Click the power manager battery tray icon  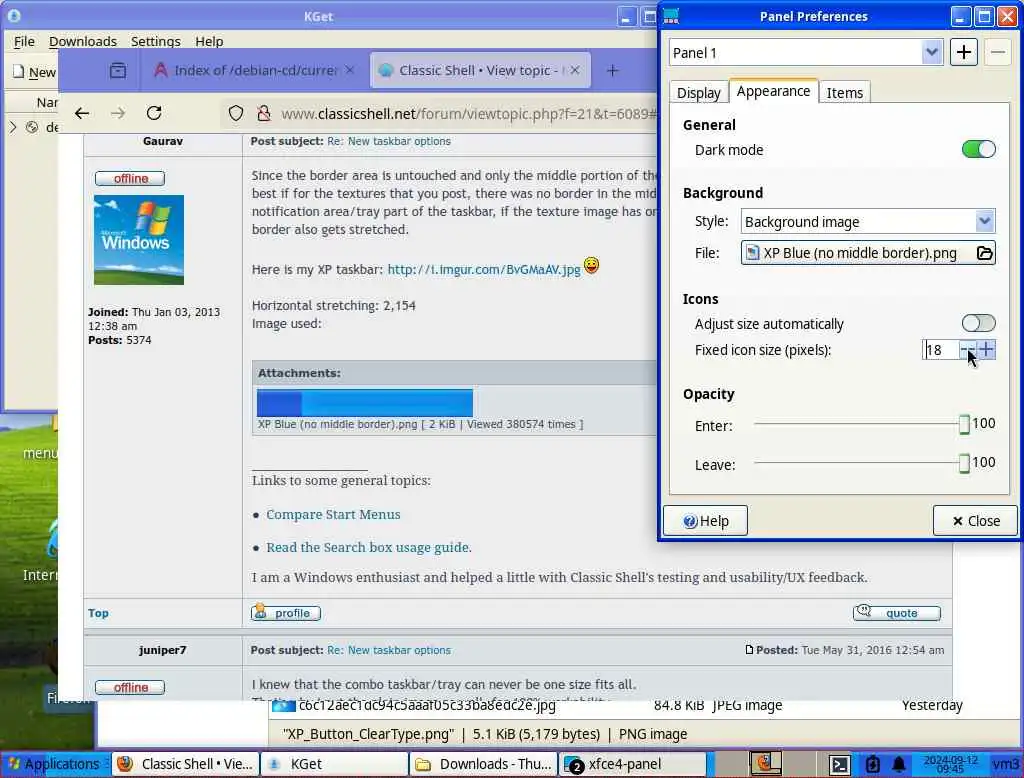pos(872,764)
